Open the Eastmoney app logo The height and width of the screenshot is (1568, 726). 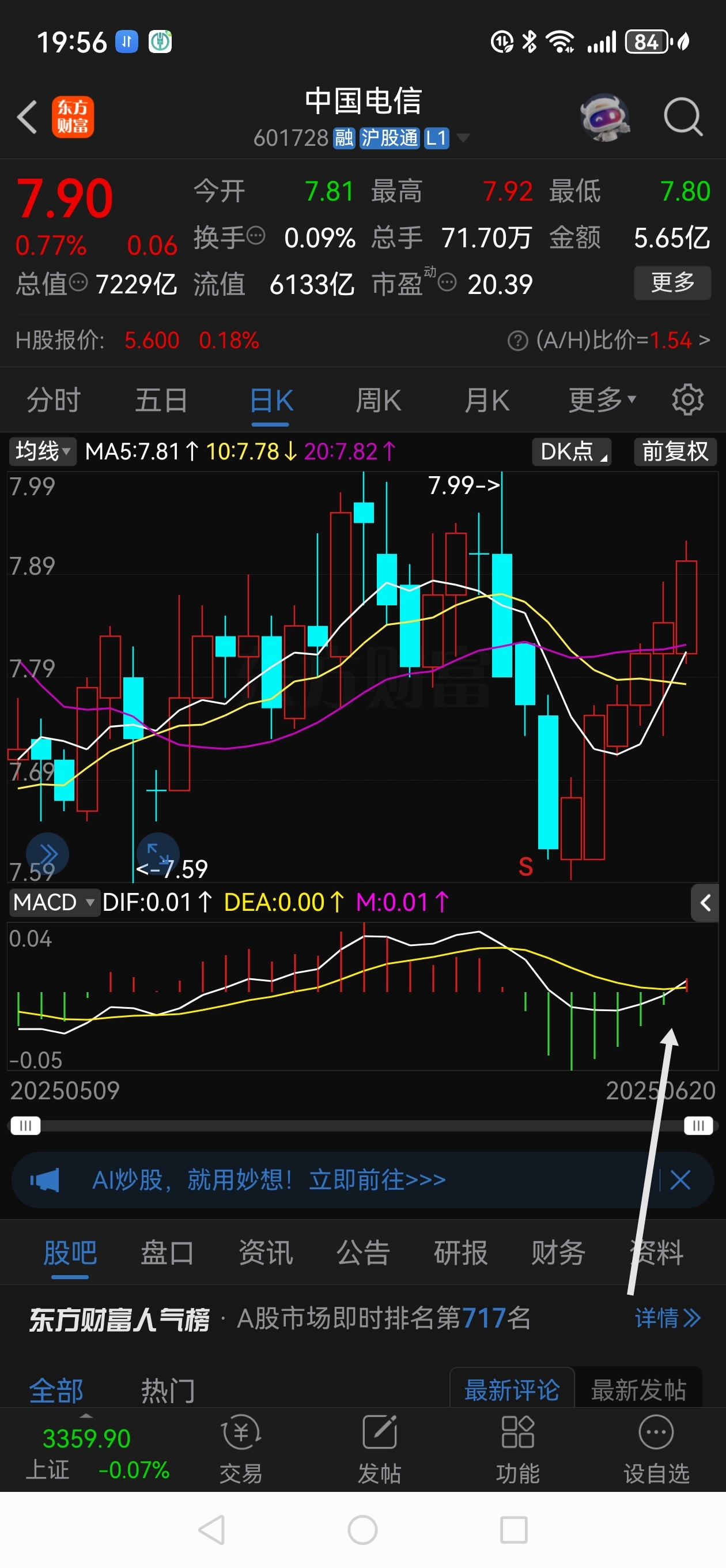click(x=73, y=117)
